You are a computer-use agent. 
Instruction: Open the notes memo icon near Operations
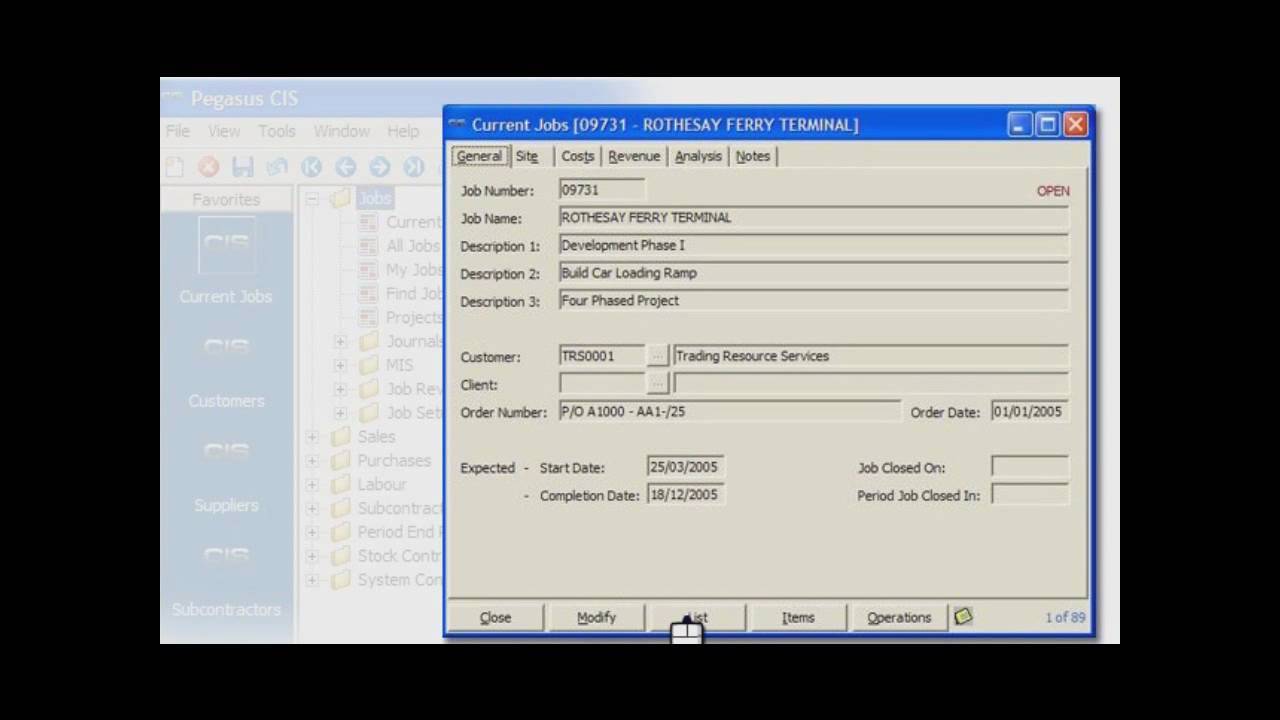point(962,617)
